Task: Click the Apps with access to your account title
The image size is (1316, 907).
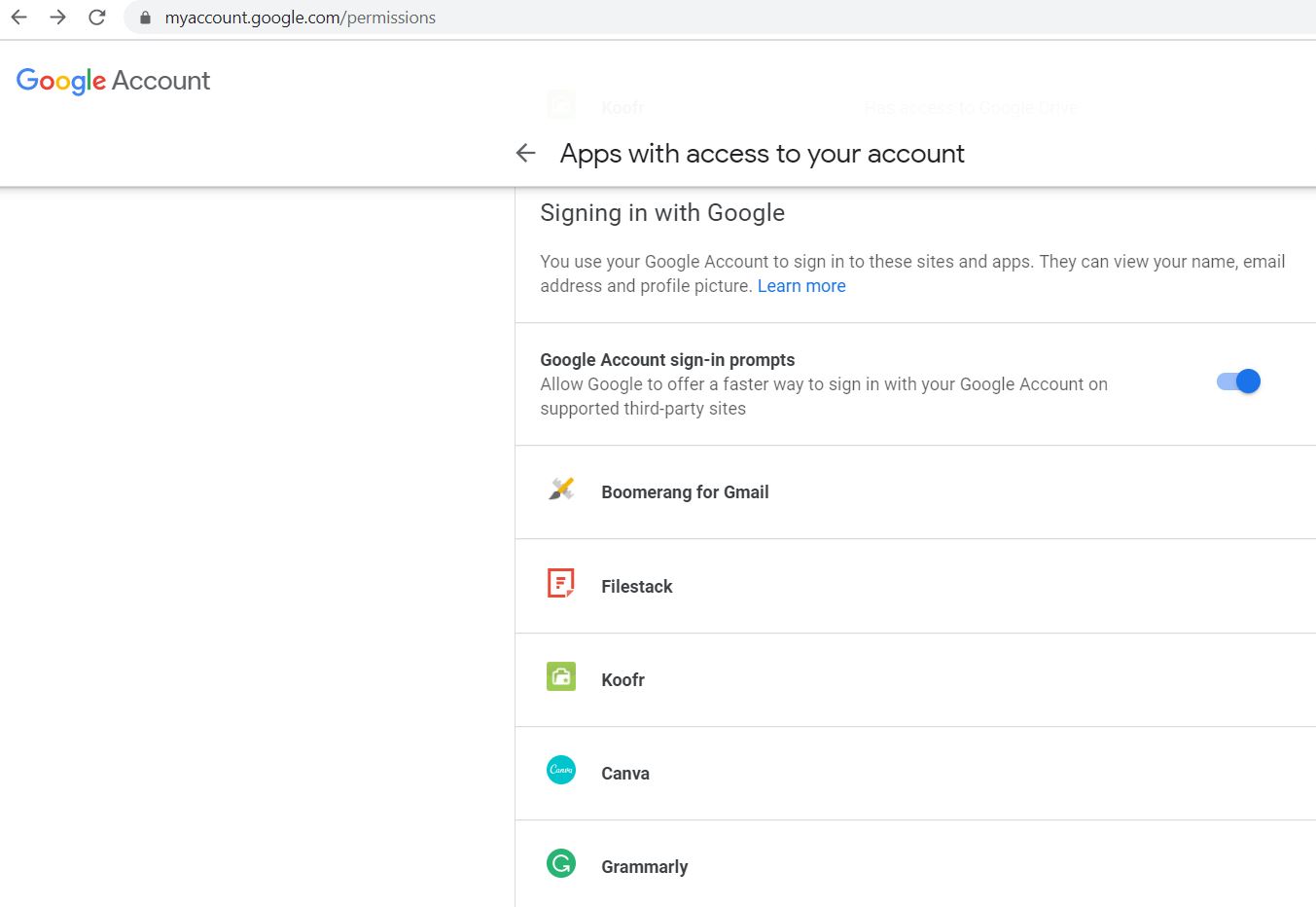Action: [763, 154]
